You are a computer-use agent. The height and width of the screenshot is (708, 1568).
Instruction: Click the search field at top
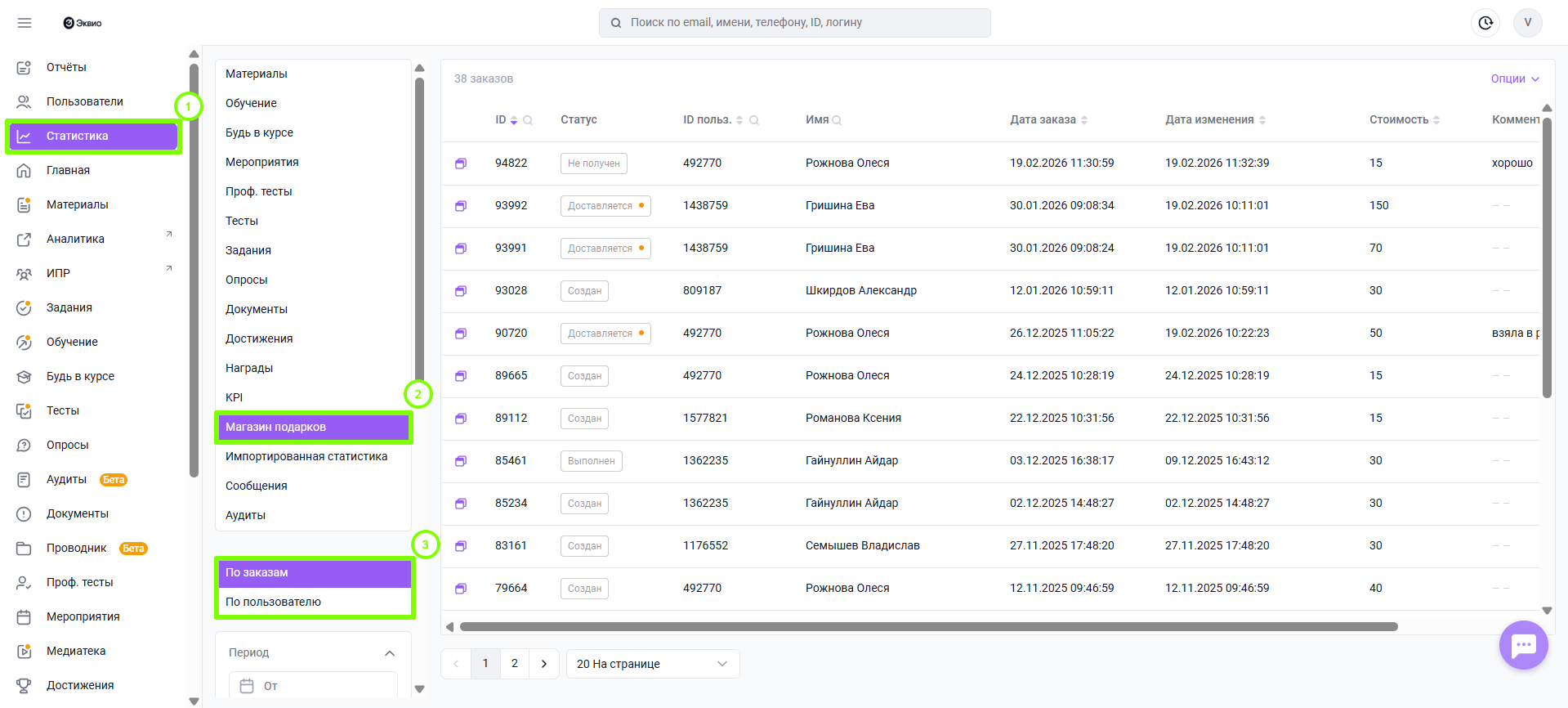click(794, 23)
